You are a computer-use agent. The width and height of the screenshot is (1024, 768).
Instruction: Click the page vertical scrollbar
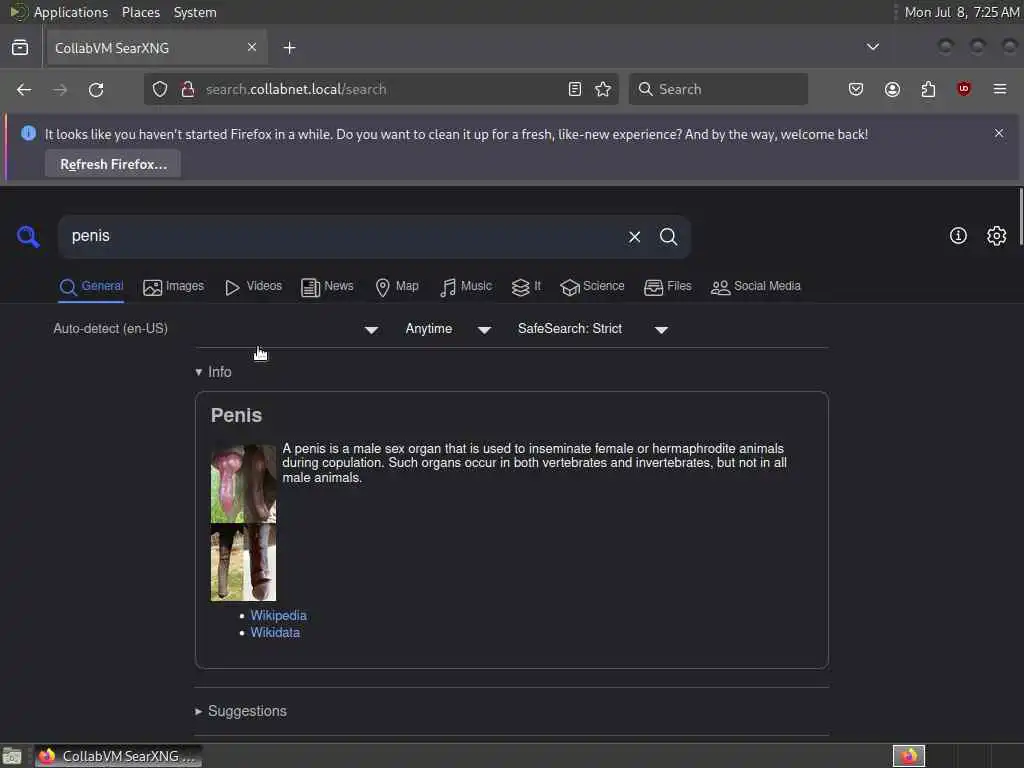[1020, 217]
